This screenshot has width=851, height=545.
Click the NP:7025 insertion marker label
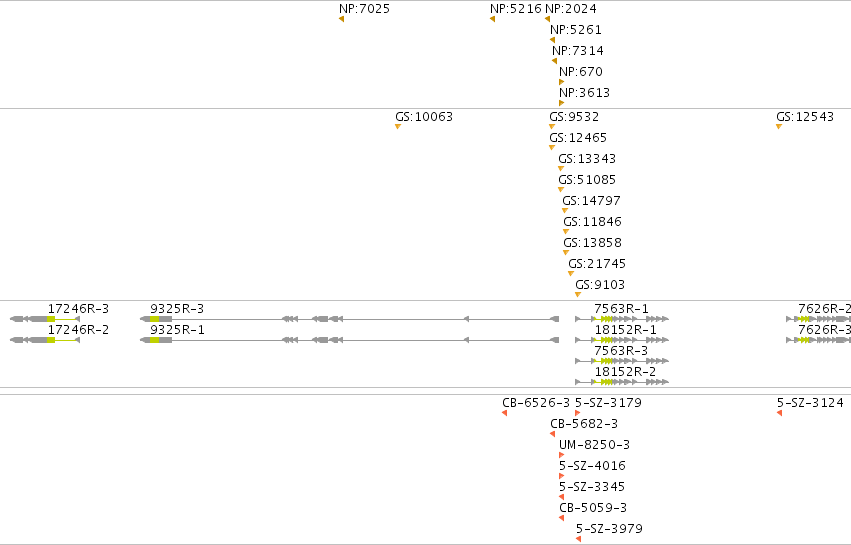click(x=364, y=9)
